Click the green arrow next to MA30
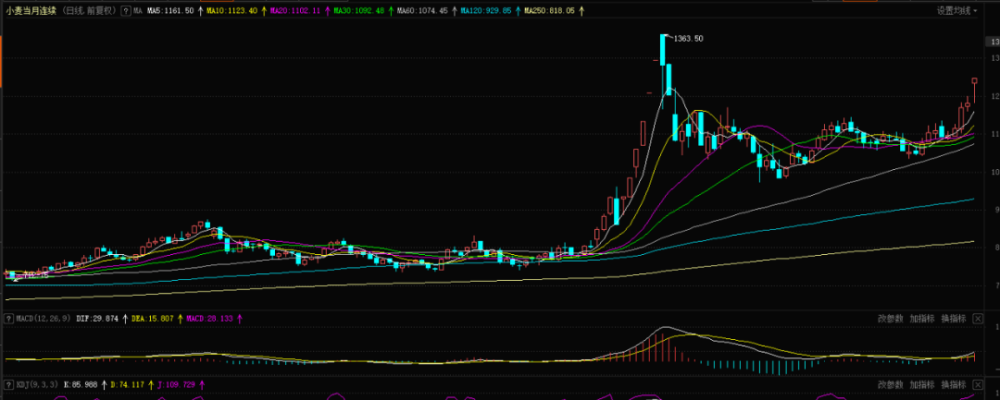The image size is (1000, 400). (x=390, y=11)
